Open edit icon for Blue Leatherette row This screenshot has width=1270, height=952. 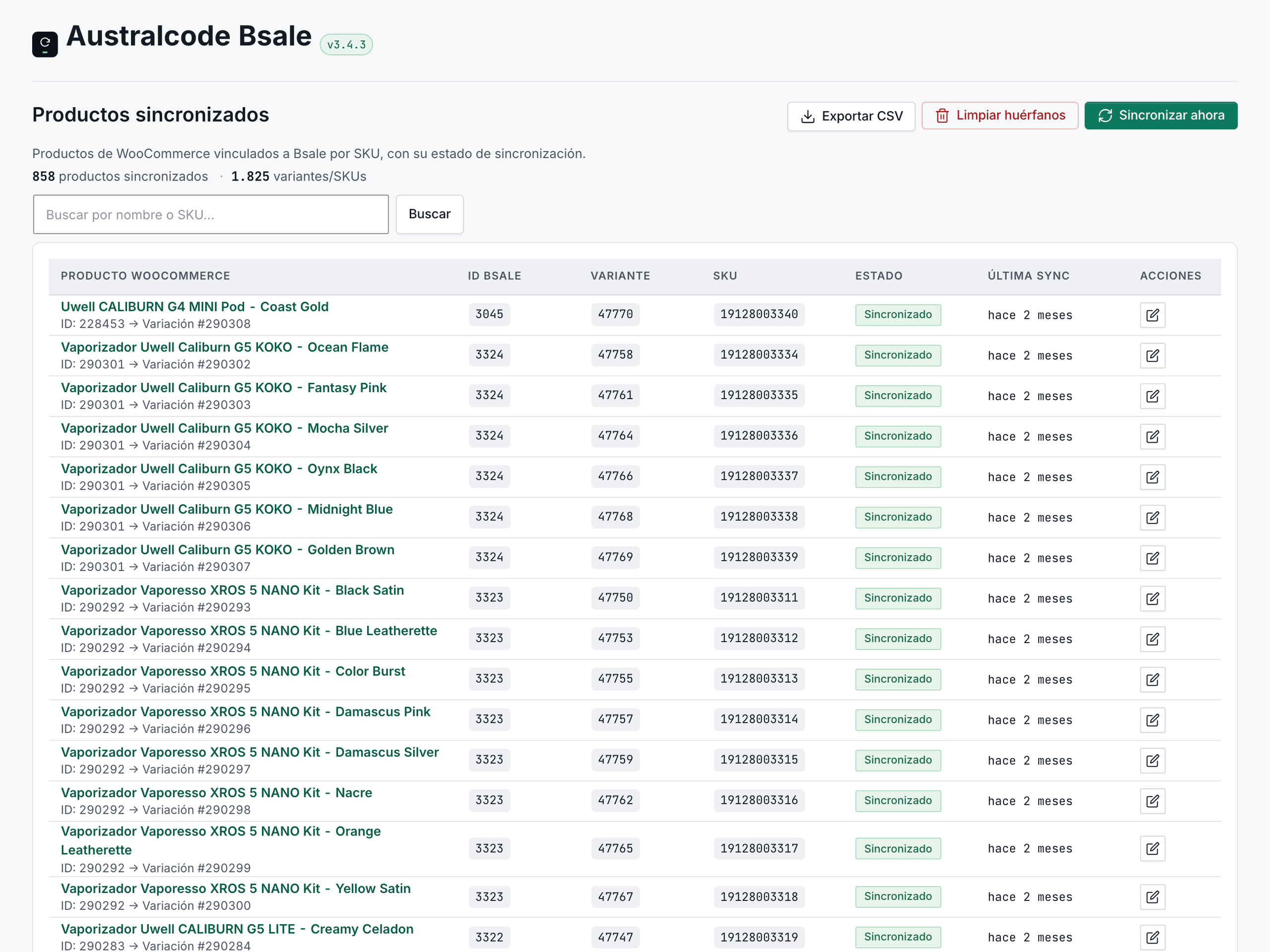click(1152, 639)
